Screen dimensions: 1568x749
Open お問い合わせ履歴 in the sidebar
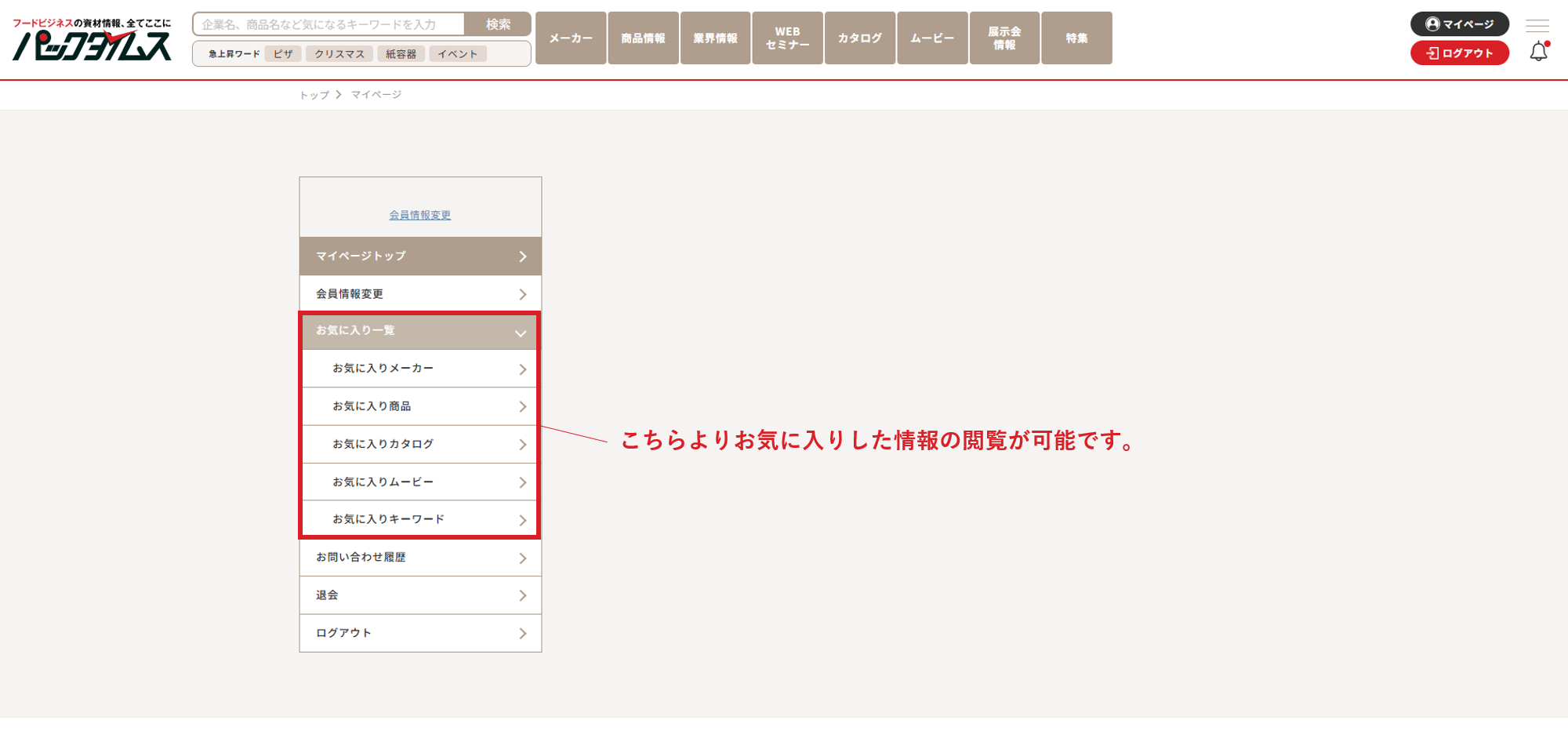419,558
